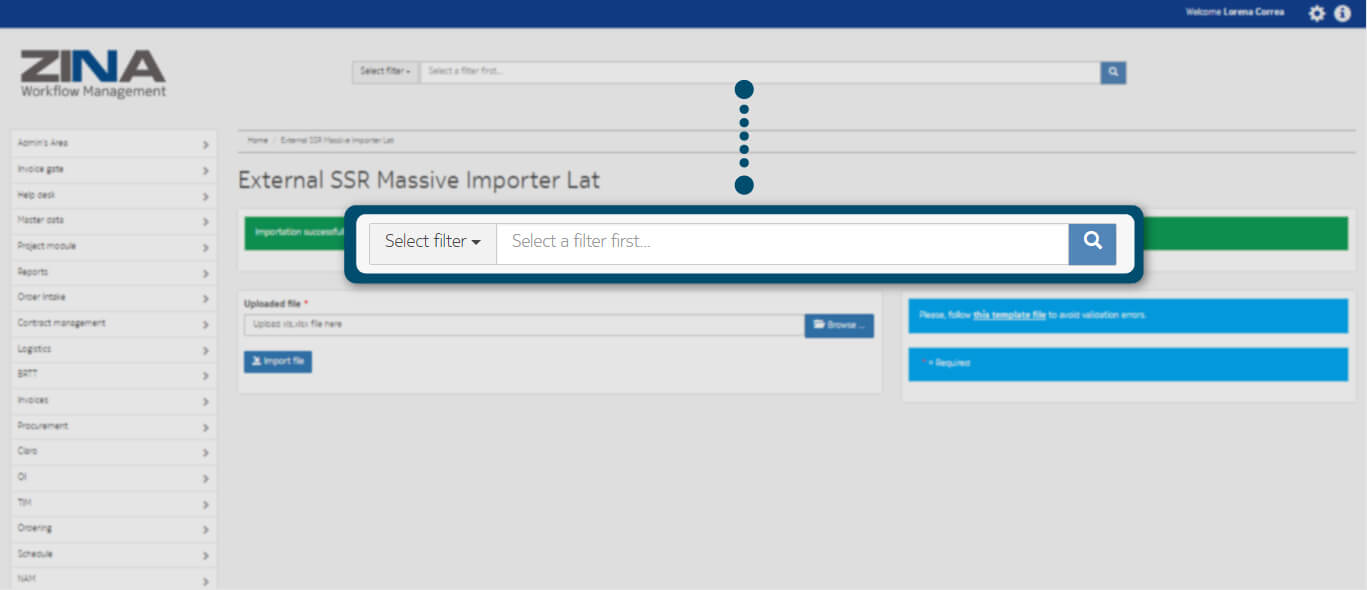Image resolution: width=1367 pixels, height=590 pixels.
Task: Expand the Help desk chevron
Action: pos(205,196)
